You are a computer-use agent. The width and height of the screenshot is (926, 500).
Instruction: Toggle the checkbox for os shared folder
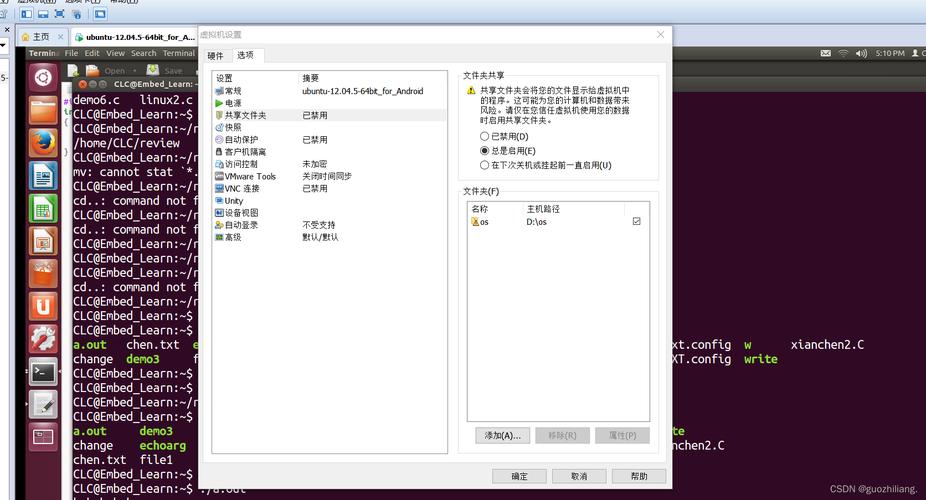coord(637,222)
